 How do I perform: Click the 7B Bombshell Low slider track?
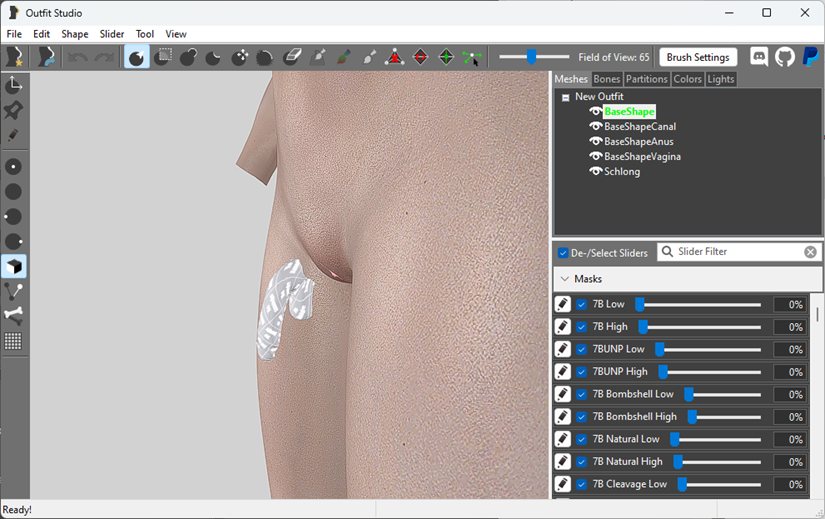pos(722,394)
